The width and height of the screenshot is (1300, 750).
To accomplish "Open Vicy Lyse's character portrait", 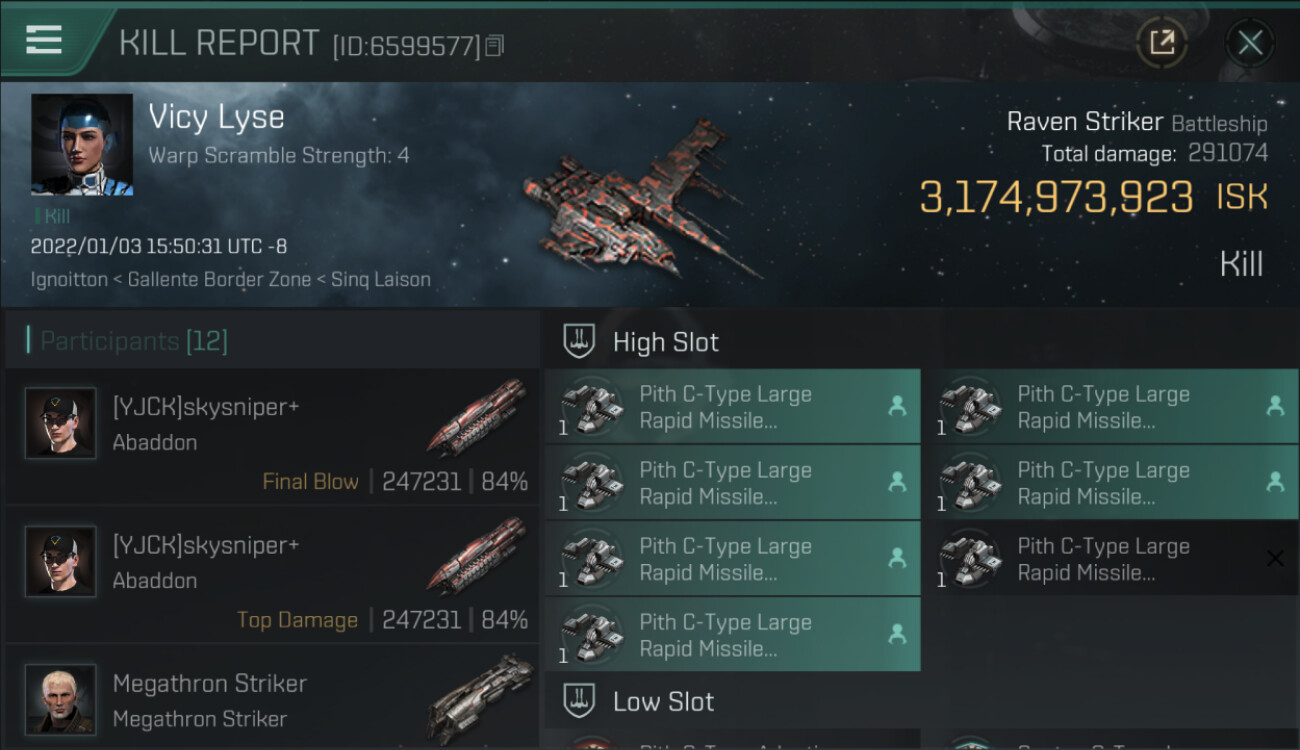I will [x=82, y=145].
